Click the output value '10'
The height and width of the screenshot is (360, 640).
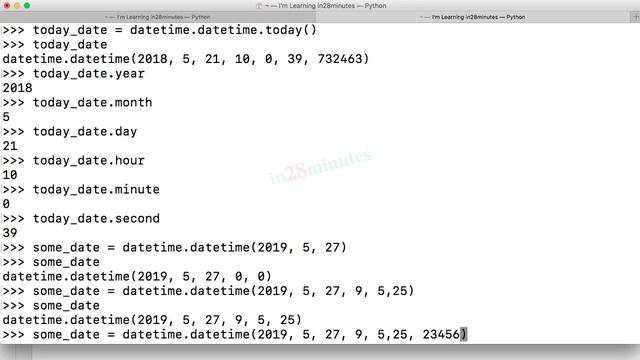coord(10,175)
